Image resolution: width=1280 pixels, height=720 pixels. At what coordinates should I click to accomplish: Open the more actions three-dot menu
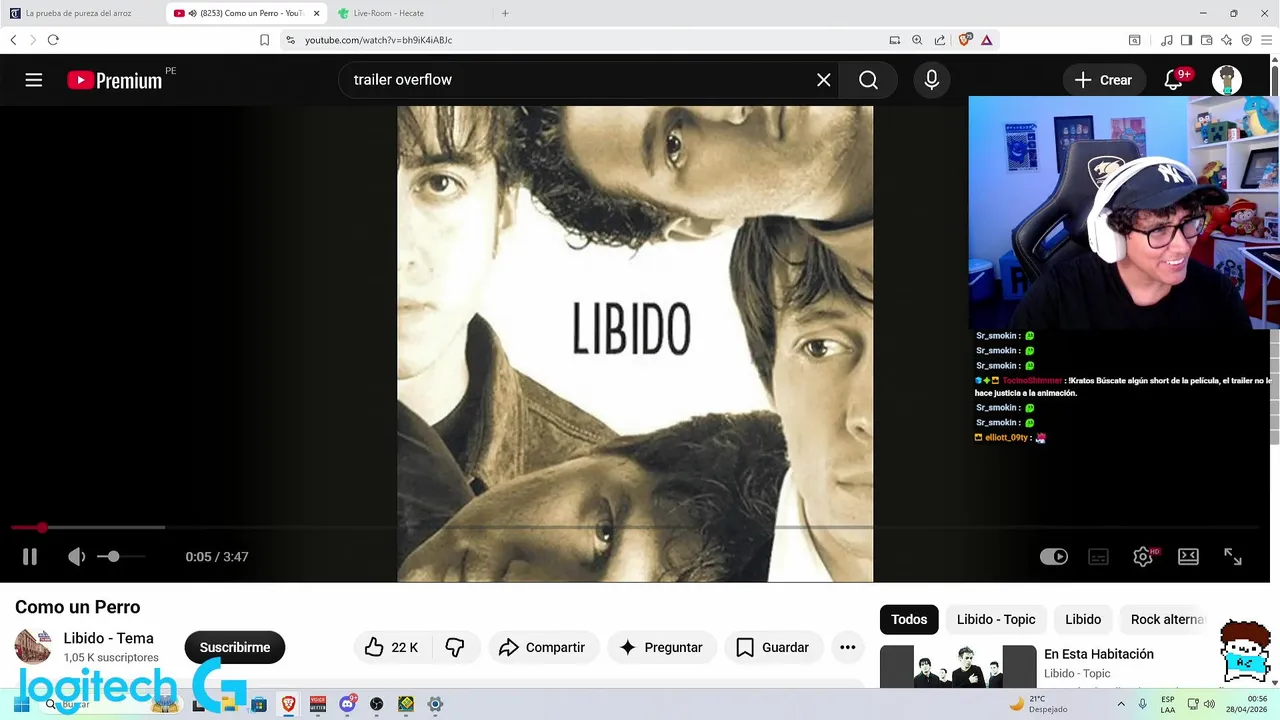click(x=848, y=647)
